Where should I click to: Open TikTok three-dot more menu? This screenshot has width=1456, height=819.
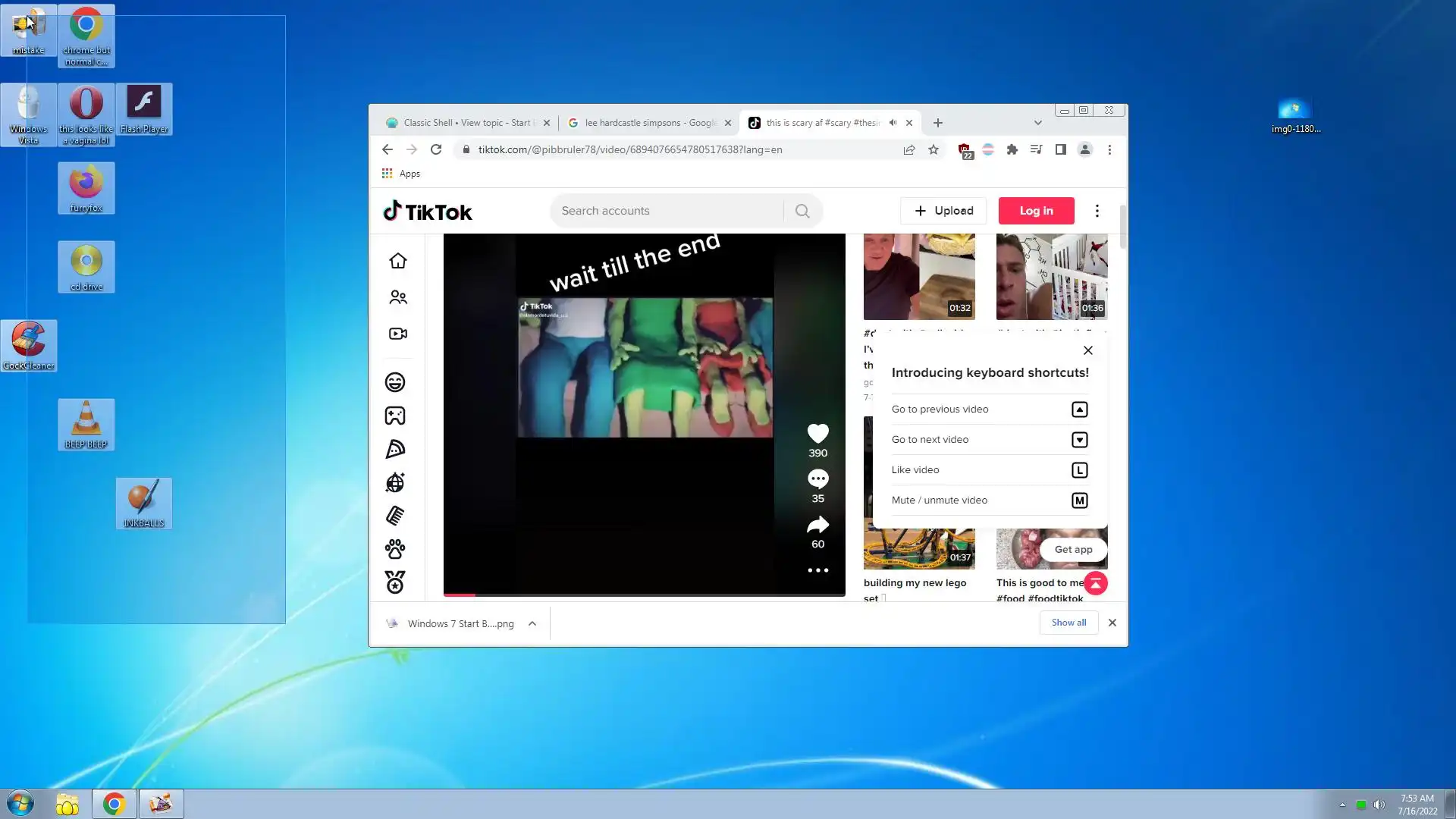pos(1097,211)
